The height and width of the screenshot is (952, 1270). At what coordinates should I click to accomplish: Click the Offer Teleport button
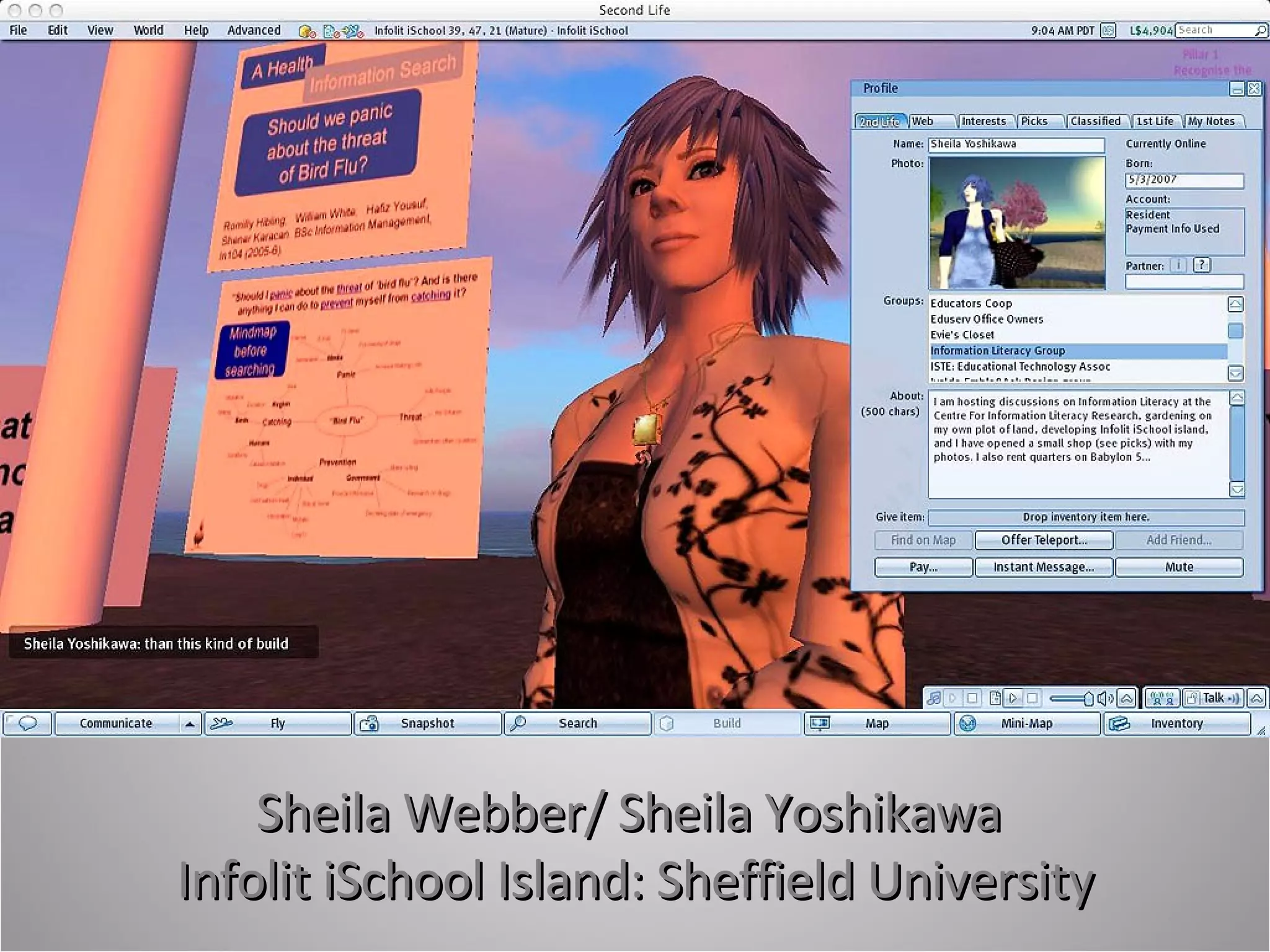(x=1044, y=540)
